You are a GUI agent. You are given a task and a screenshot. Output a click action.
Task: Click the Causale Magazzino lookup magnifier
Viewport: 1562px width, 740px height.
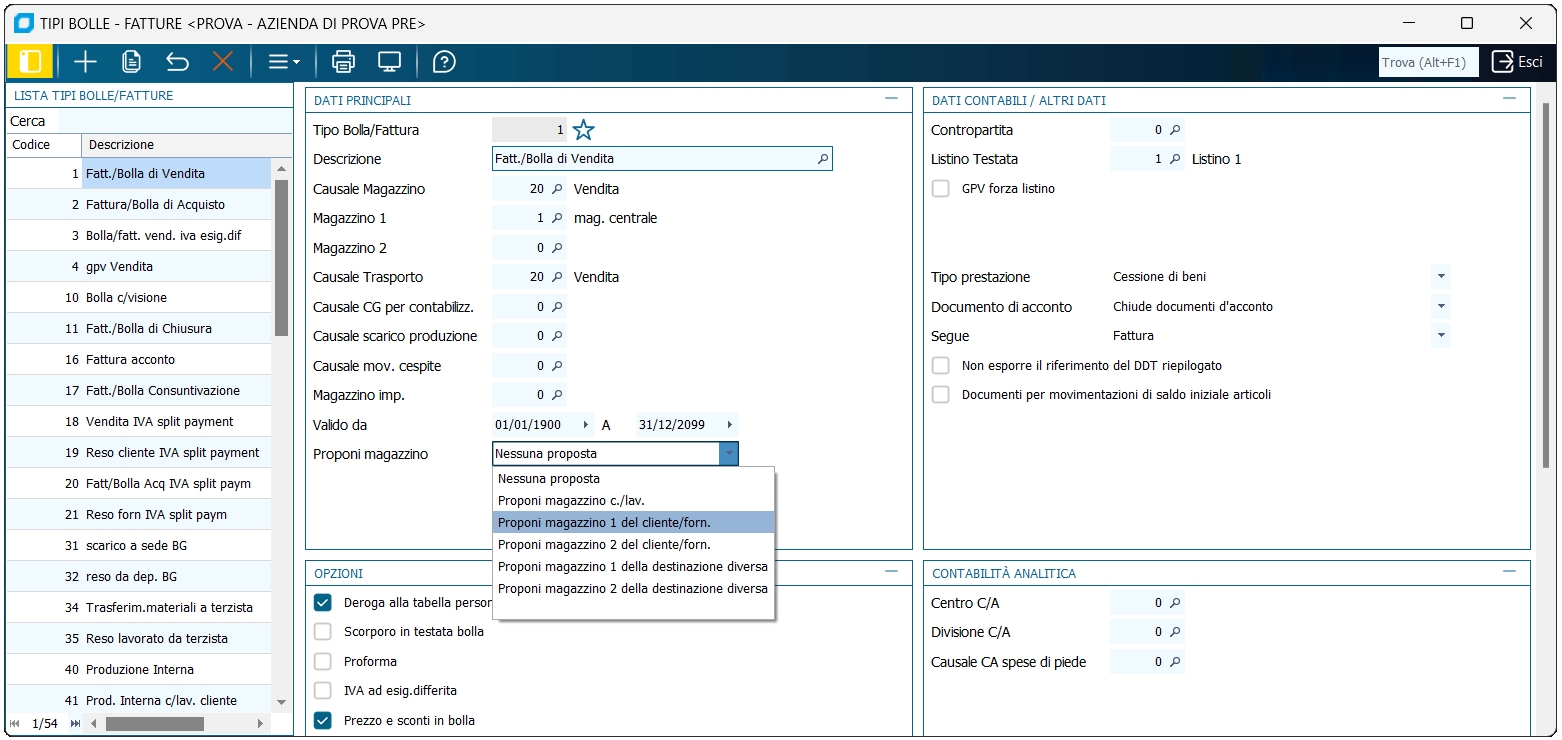pos(558,189)
